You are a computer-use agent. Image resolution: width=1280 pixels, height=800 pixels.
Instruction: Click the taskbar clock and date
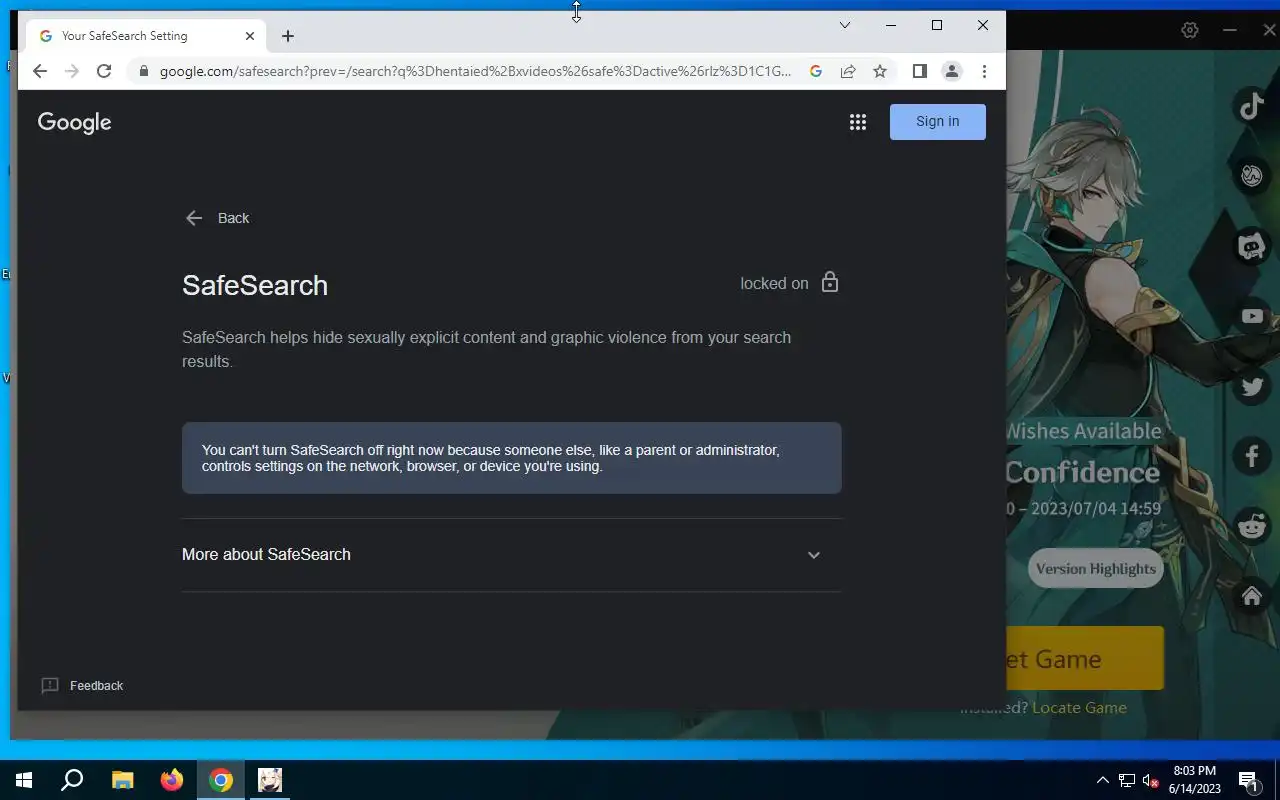(x=1195, y=780)
